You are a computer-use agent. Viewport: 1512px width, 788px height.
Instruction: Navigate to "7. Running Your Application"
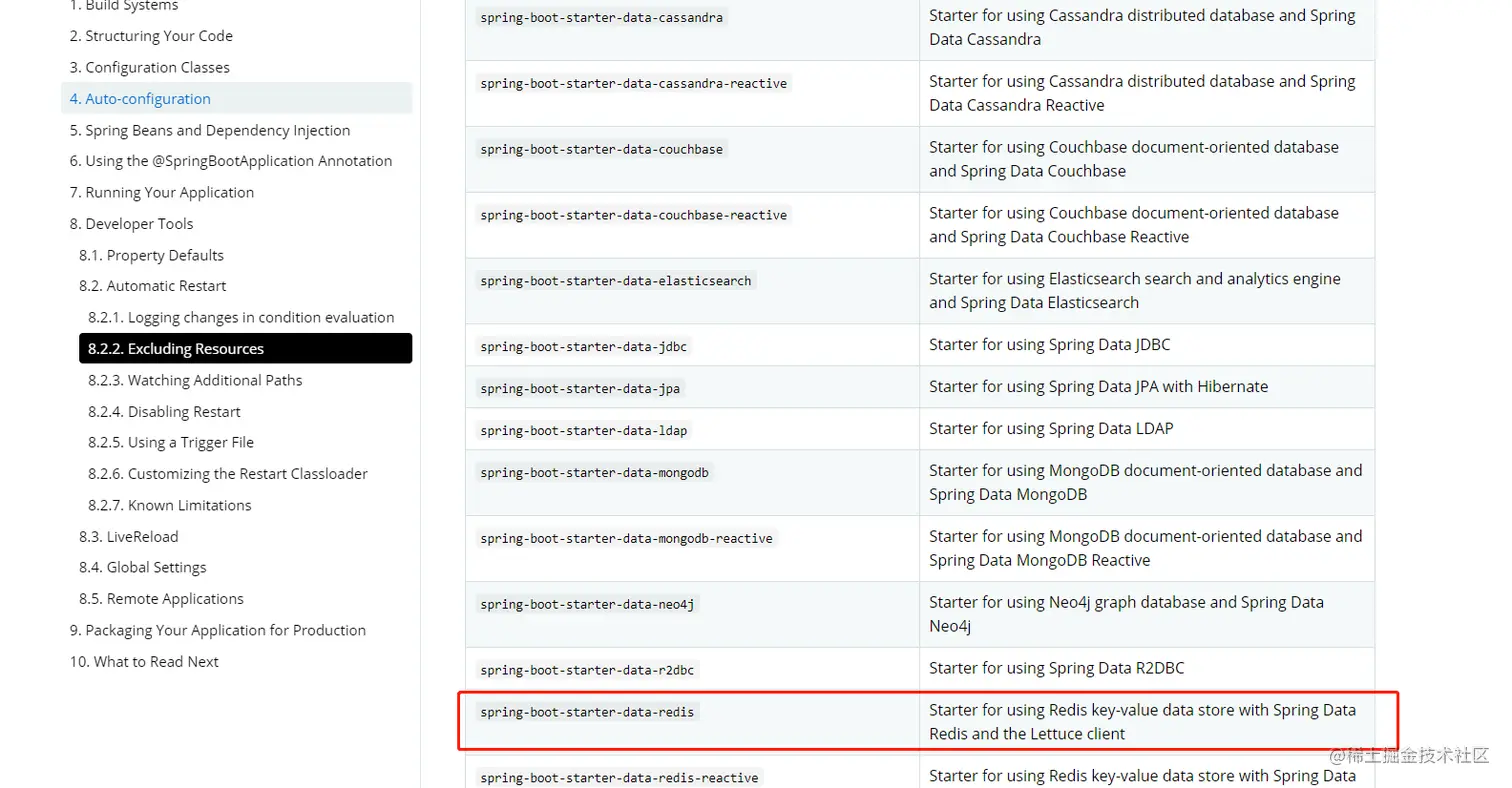[162, 192]
